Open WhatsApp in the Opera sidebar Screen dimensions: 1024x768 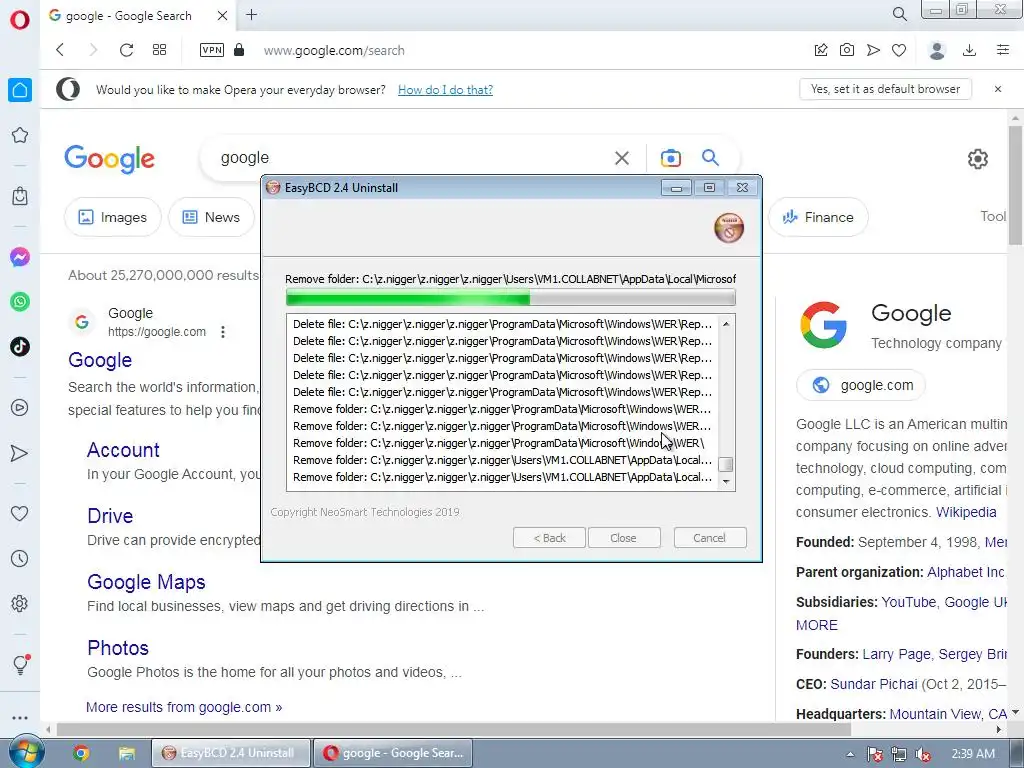[20, 302]
